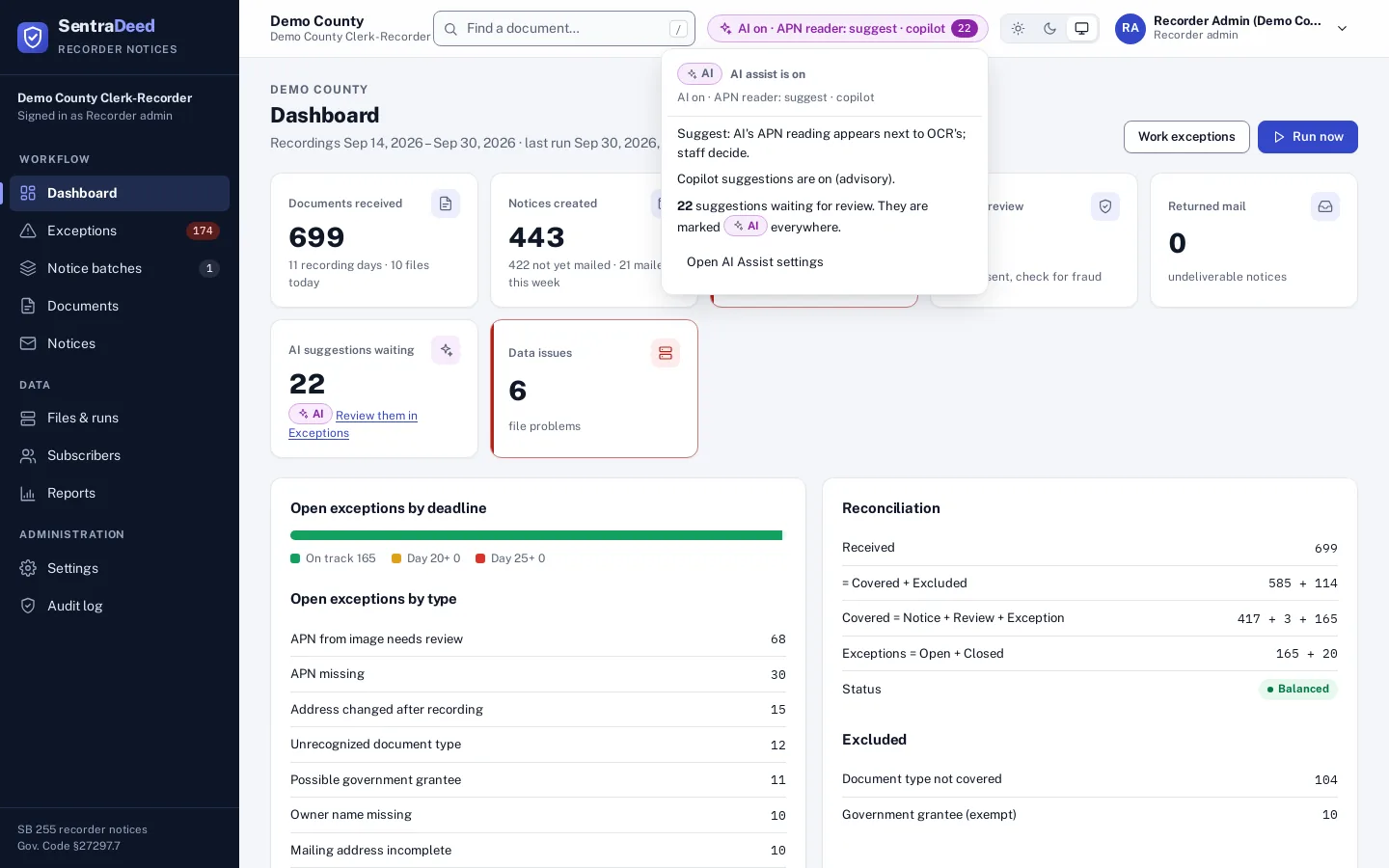Click the server icon on Data issues card
The image size is (1389, 868).
(666, 353)
